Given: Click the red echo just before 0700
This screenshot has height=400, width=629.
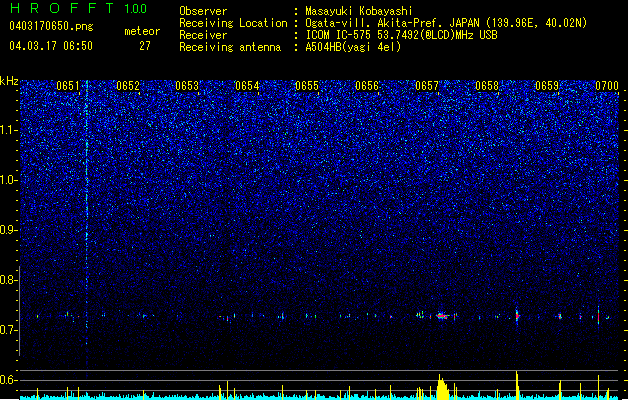Looking at the screenshot, I should (598, 316).
